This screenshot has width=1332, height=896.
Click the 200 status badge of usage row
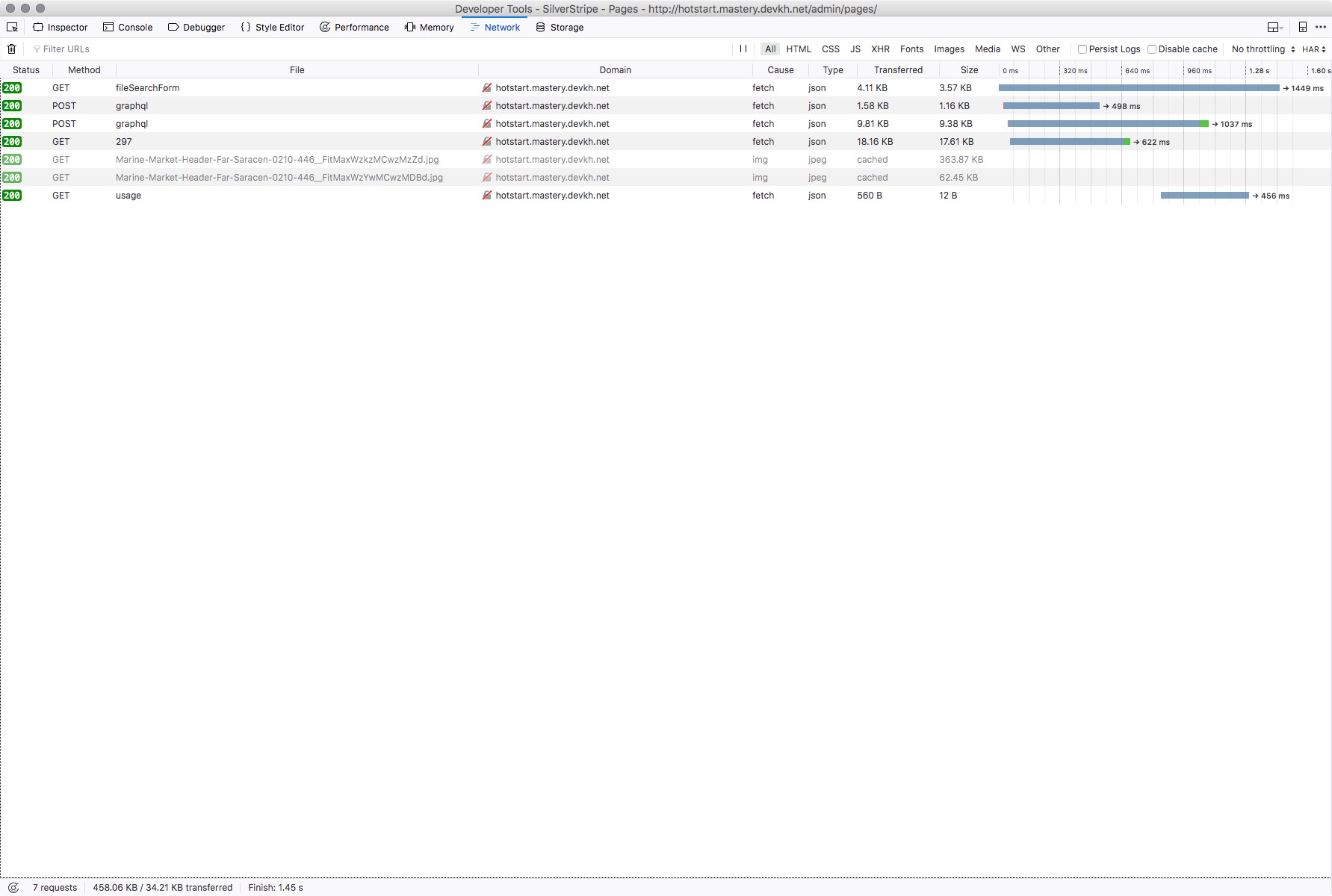click(12, 195)
